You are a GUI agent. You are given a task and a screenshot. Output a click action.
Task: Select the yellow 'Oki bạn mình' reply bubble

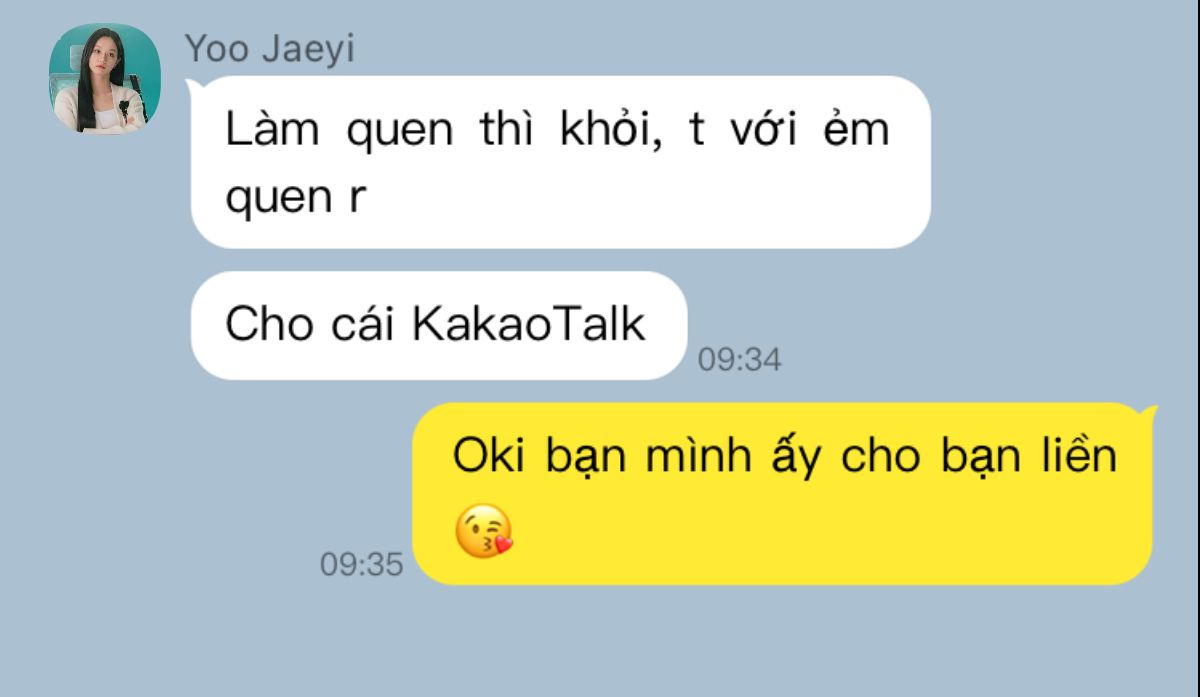[x=783, y=494]
